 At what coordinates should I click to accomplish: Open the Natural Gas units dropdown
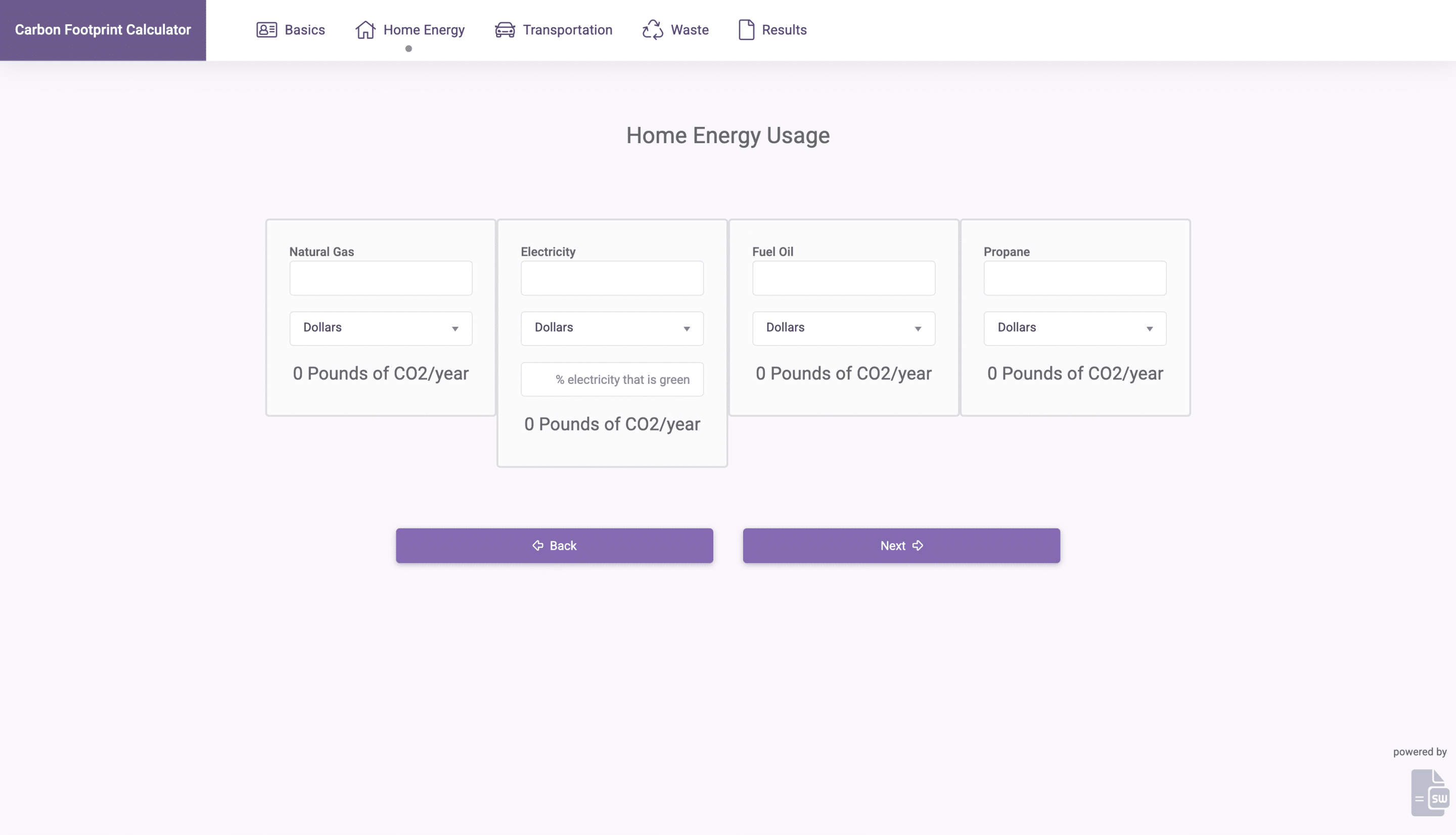coord(381,328)
